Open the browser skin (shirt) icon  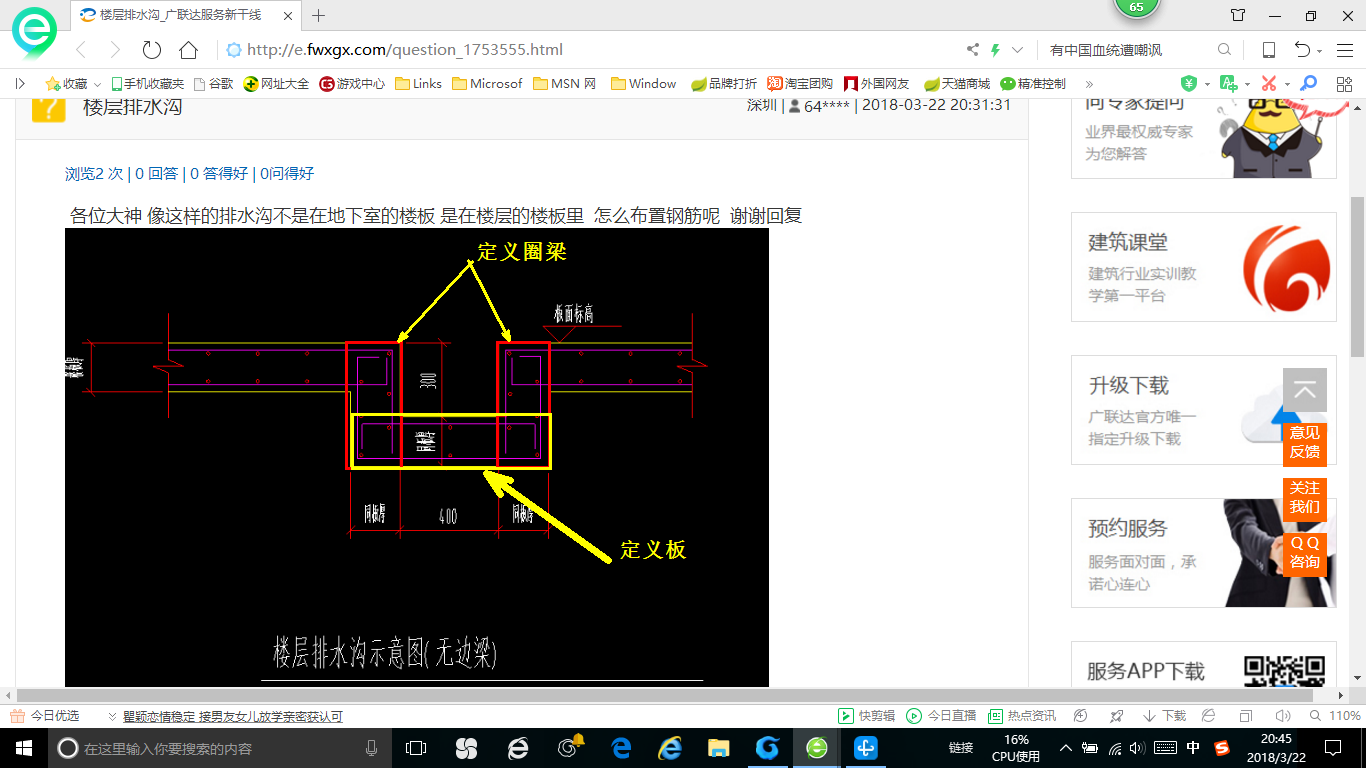(1238, 15)
